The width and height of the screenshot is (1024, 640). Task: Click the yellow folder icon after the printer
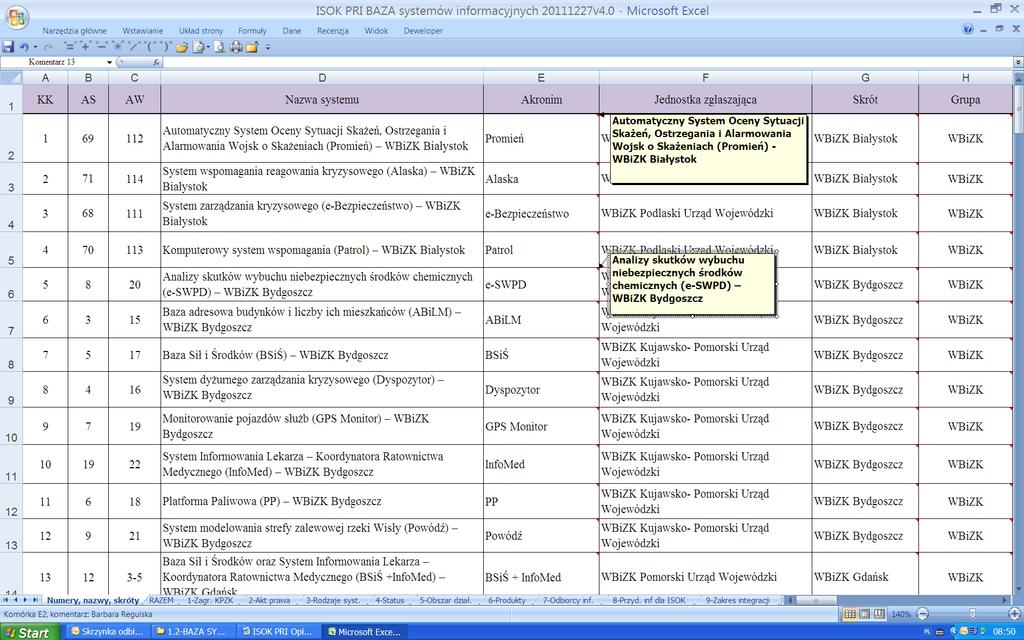[x=252, y=47]
